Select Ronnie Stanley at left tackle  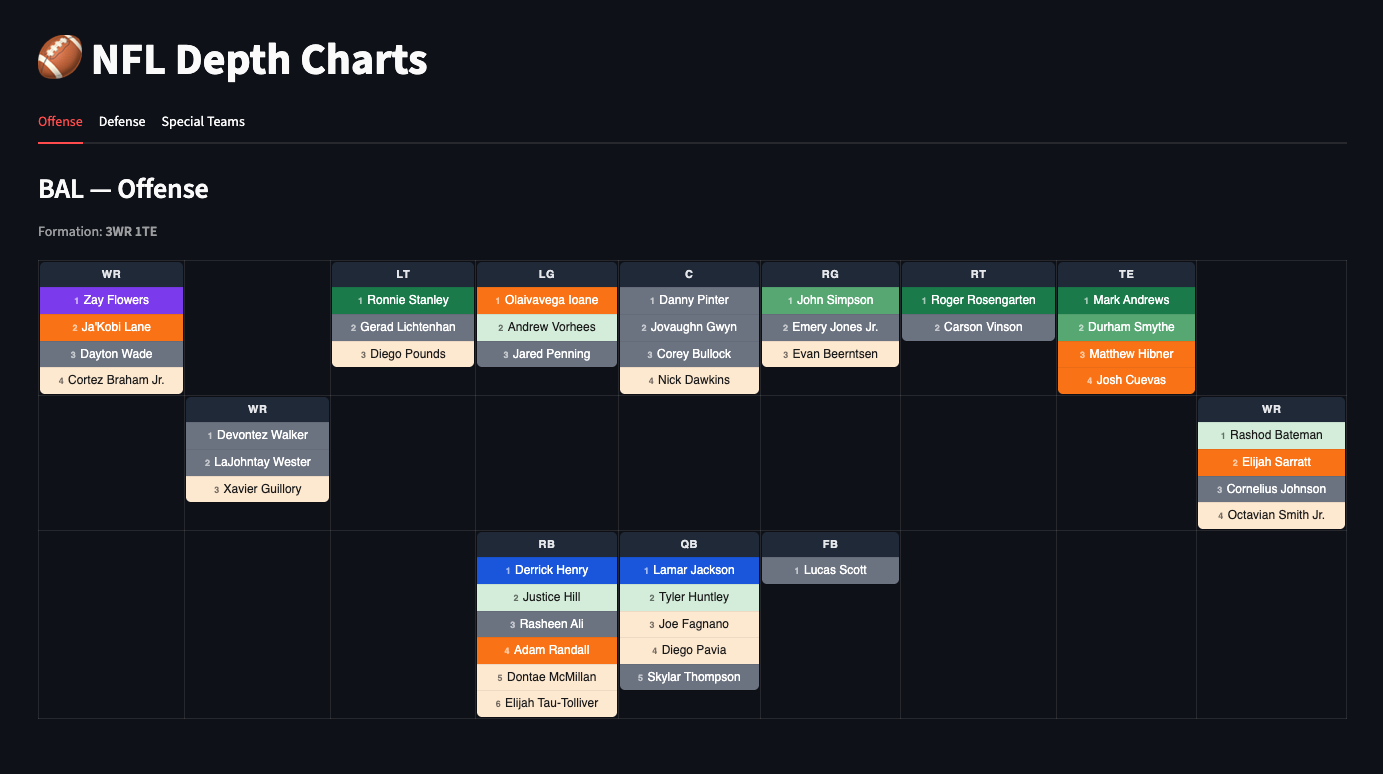(403, 300)
